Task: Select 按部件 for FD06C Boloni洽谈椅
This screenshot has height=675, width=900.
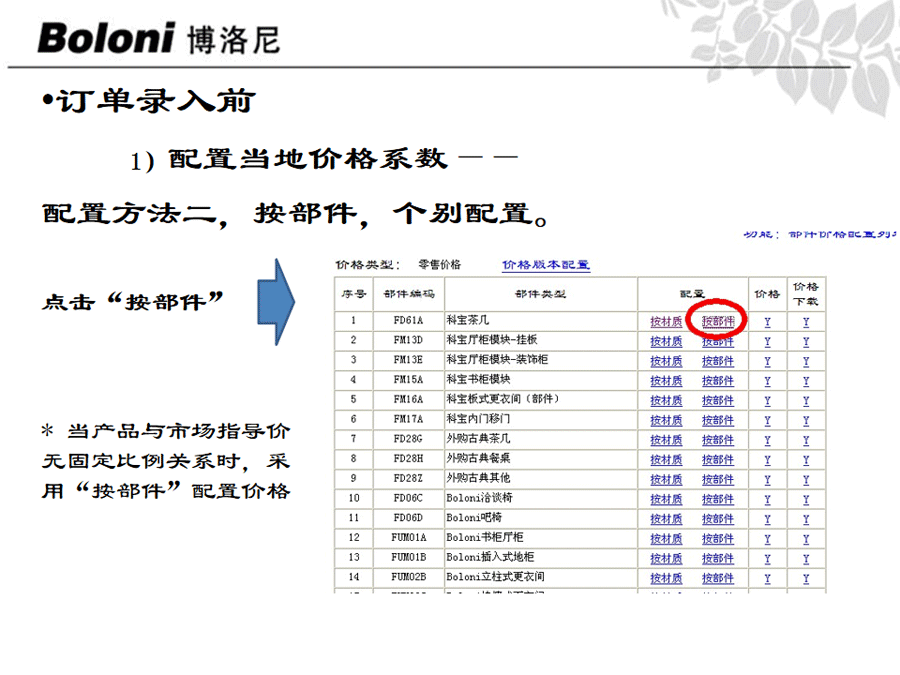Action: [718, 499]
